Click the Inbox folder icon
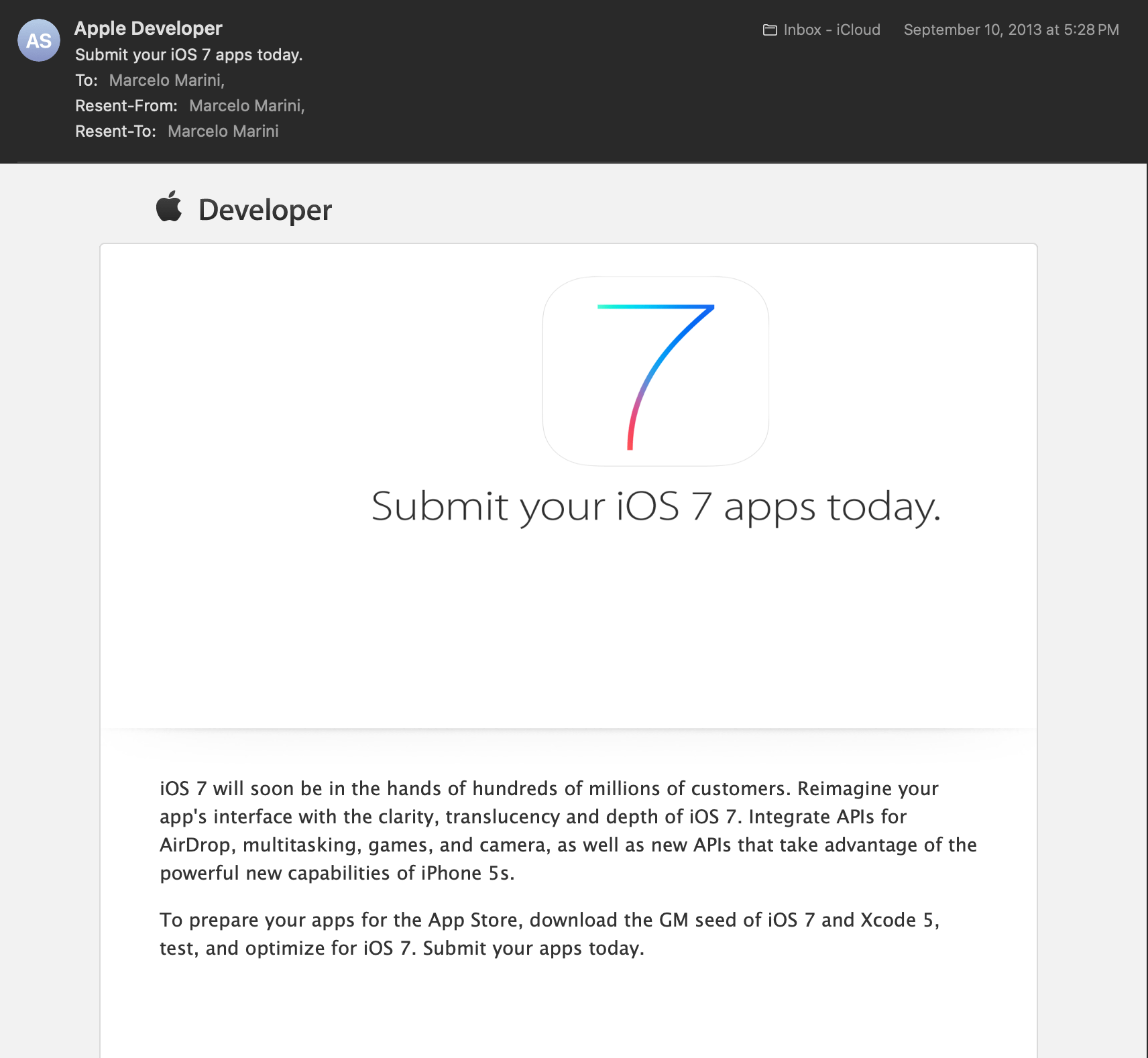Screen dimensions: 1148x1058 click(x=770, y=30)
